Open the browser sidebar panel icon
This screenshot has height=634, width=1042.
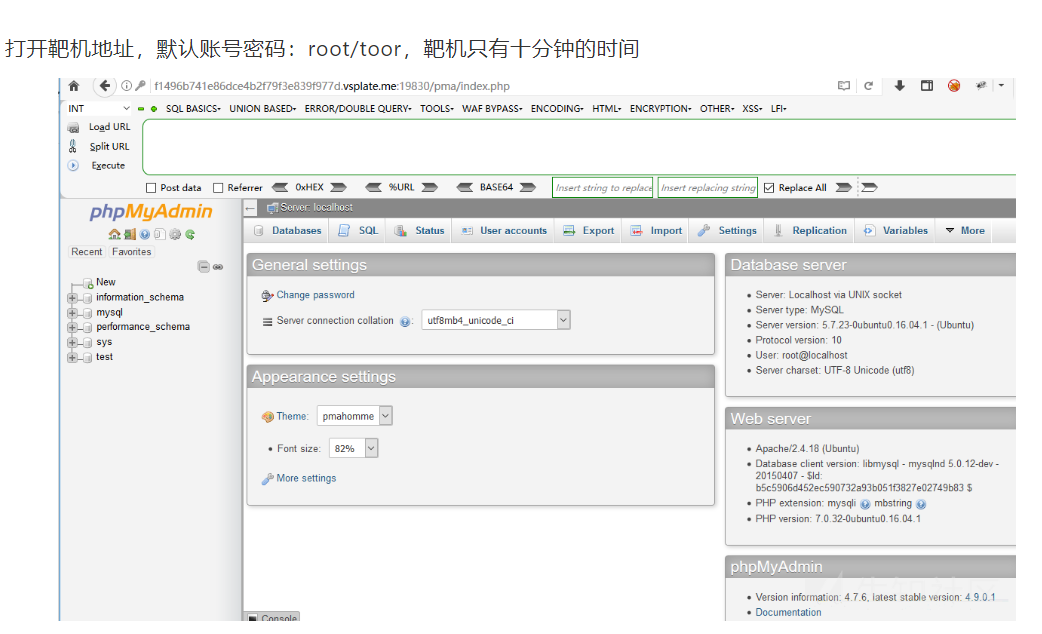pos(927,86)
